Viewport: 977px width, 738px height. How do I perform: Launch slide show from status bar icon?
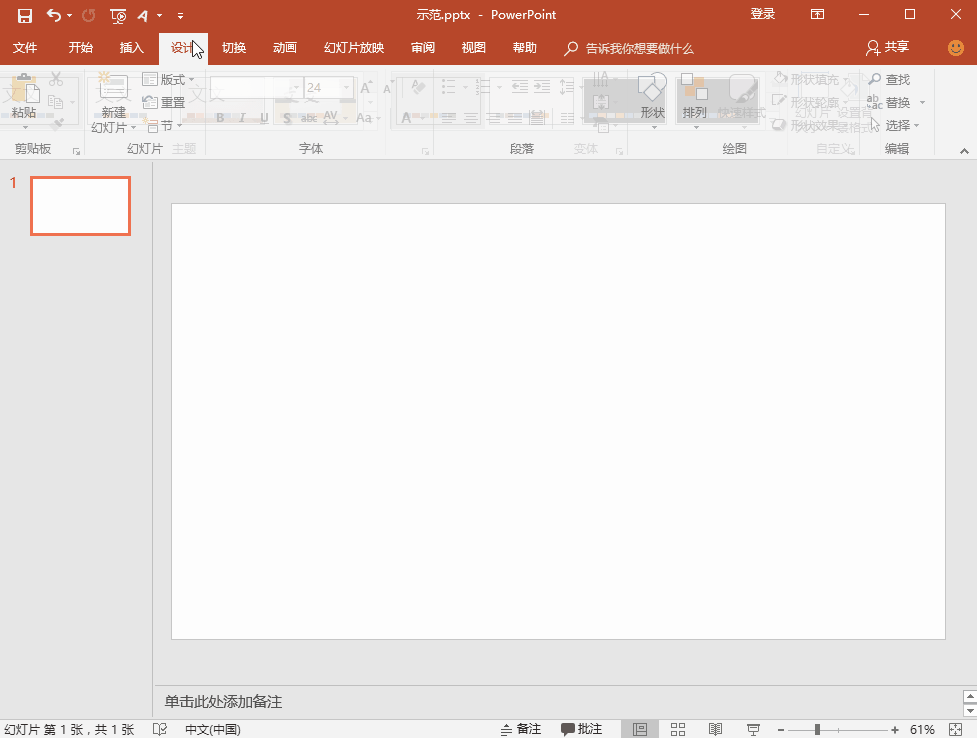(x=753, y=729)
